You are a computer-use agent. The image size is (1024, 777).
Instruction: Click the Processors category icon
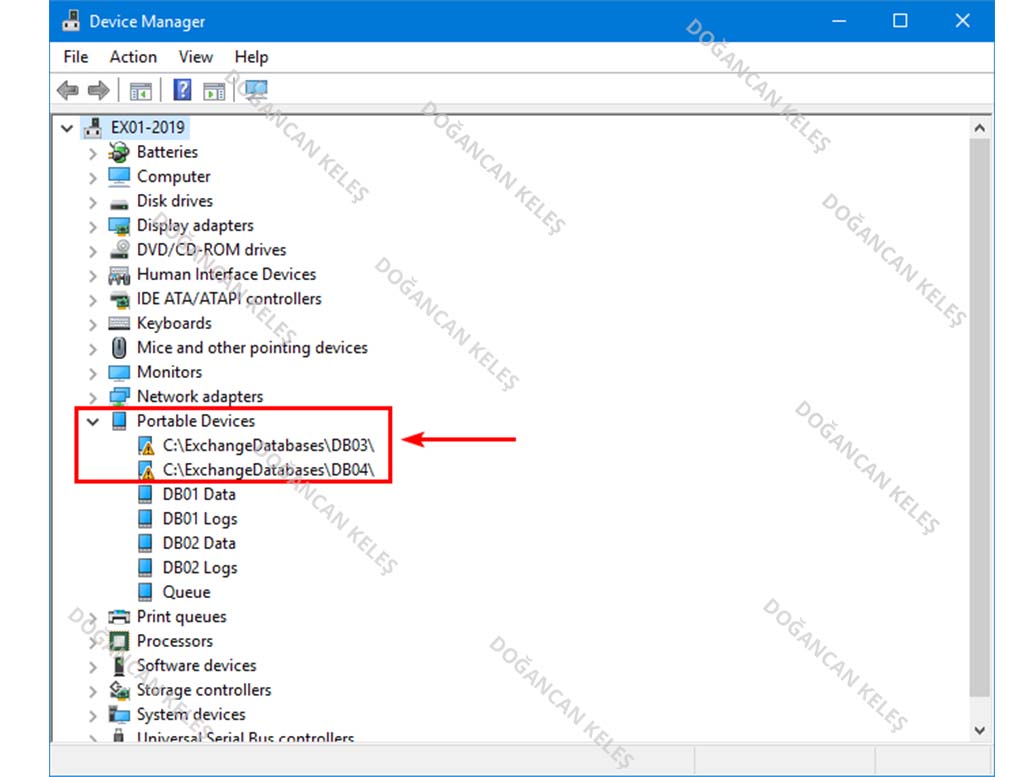(119, 641)
